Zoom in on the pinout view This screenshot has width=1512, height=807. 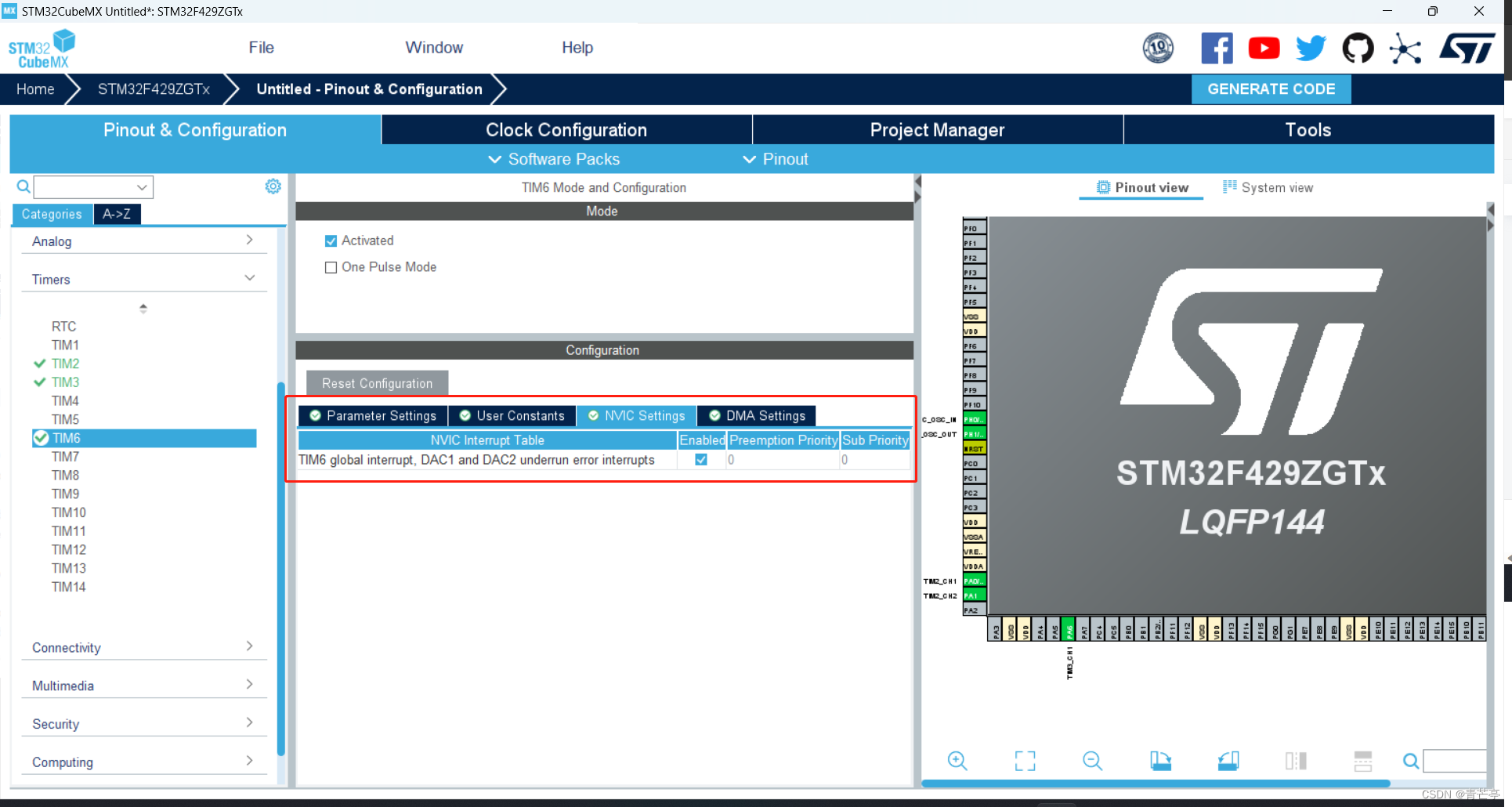tap(957, 761)
